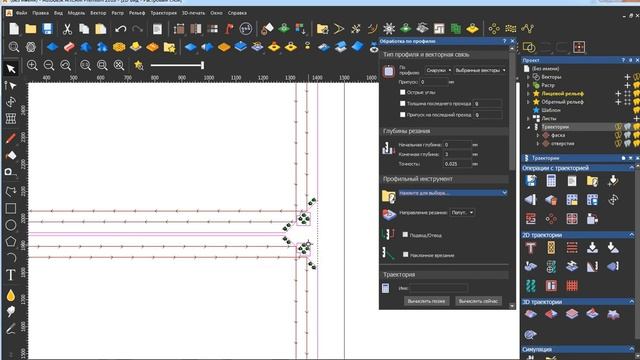Open the 3D-печать menu

click(x=193, y=13)
